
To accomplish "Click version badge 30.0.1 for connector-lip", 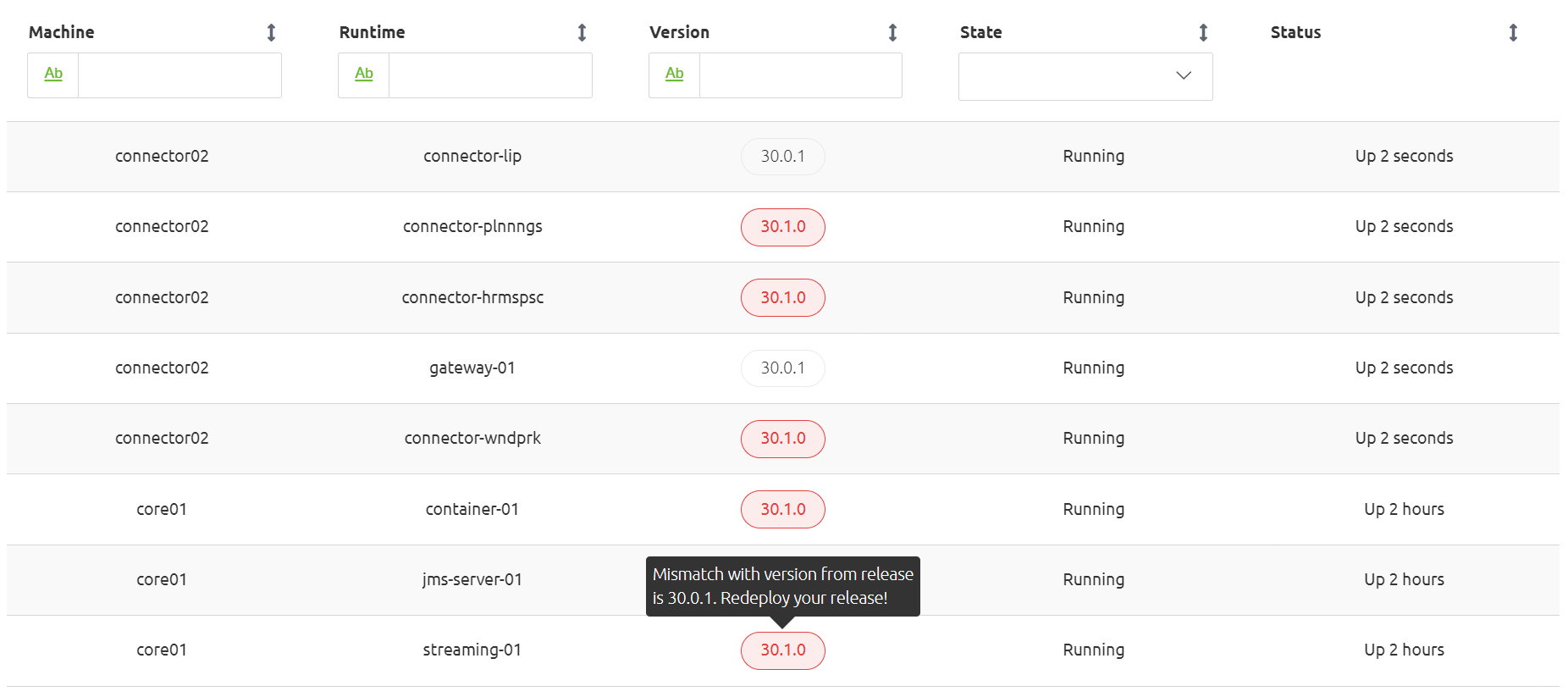I will pyautogui.click(x=783, y=157).
